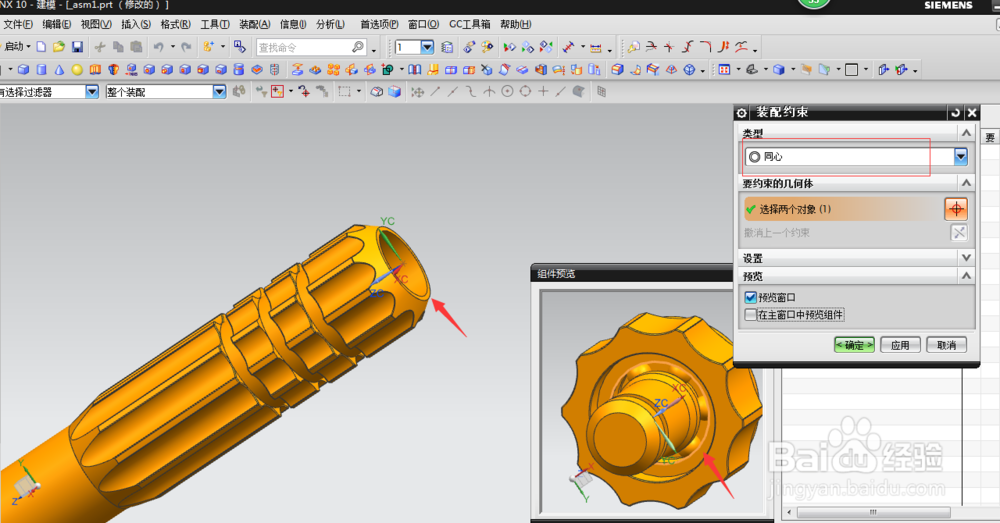Create a sphere primitive
Screen dimensions: 1000x523
coord(77,70)
